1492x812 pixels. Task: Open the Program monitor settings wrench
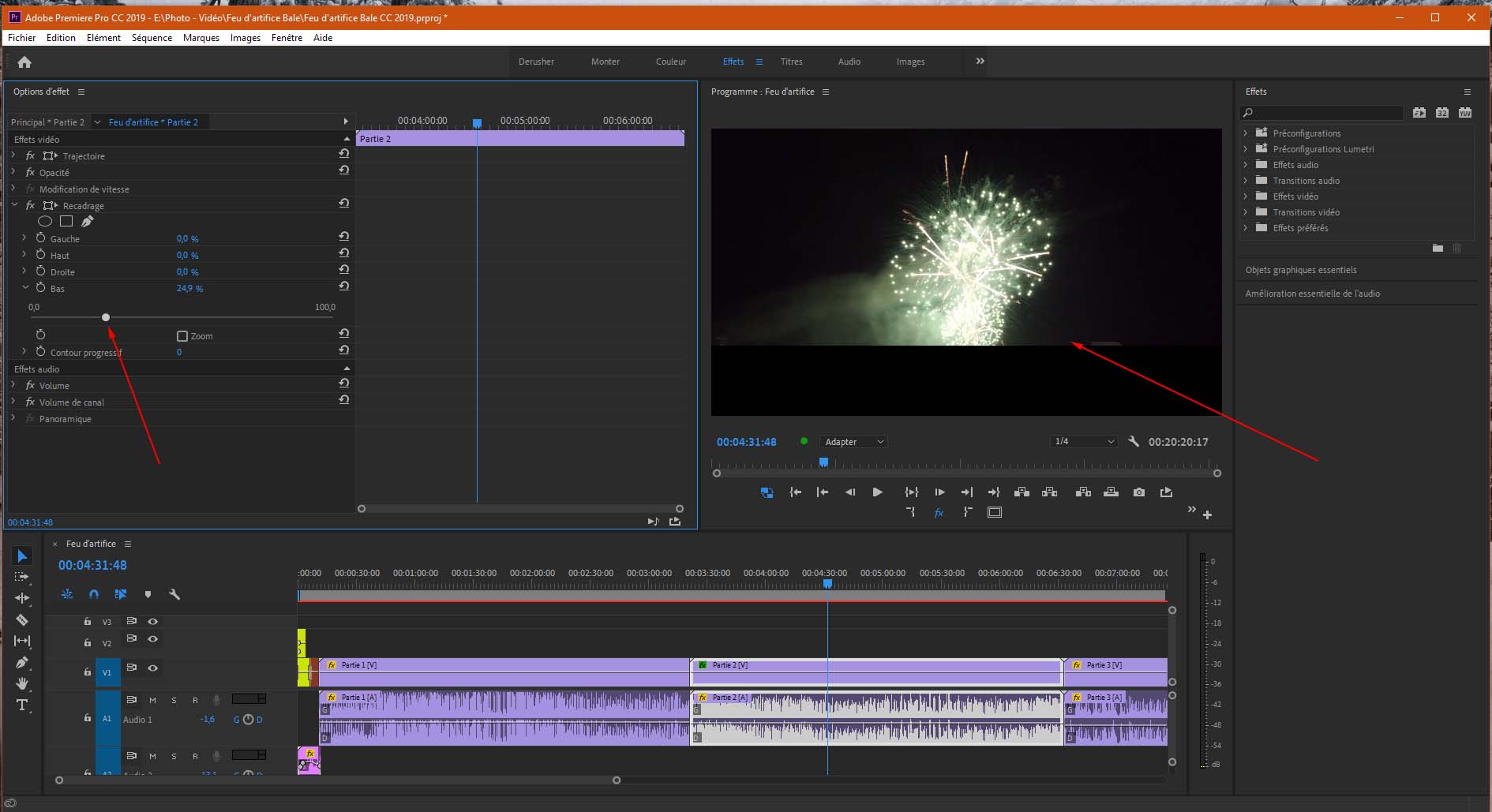tap(1134, 441)
